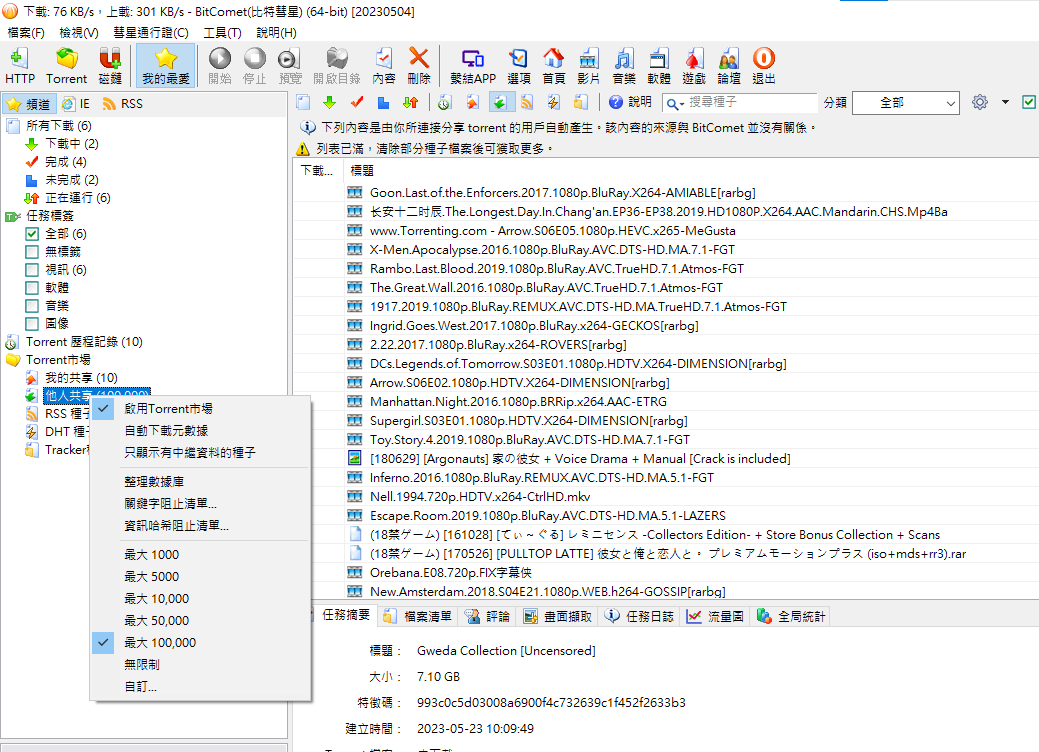1039x752 pixels.
Task: Open the 分類 全部 combo box
Action: tap(905, 103)
